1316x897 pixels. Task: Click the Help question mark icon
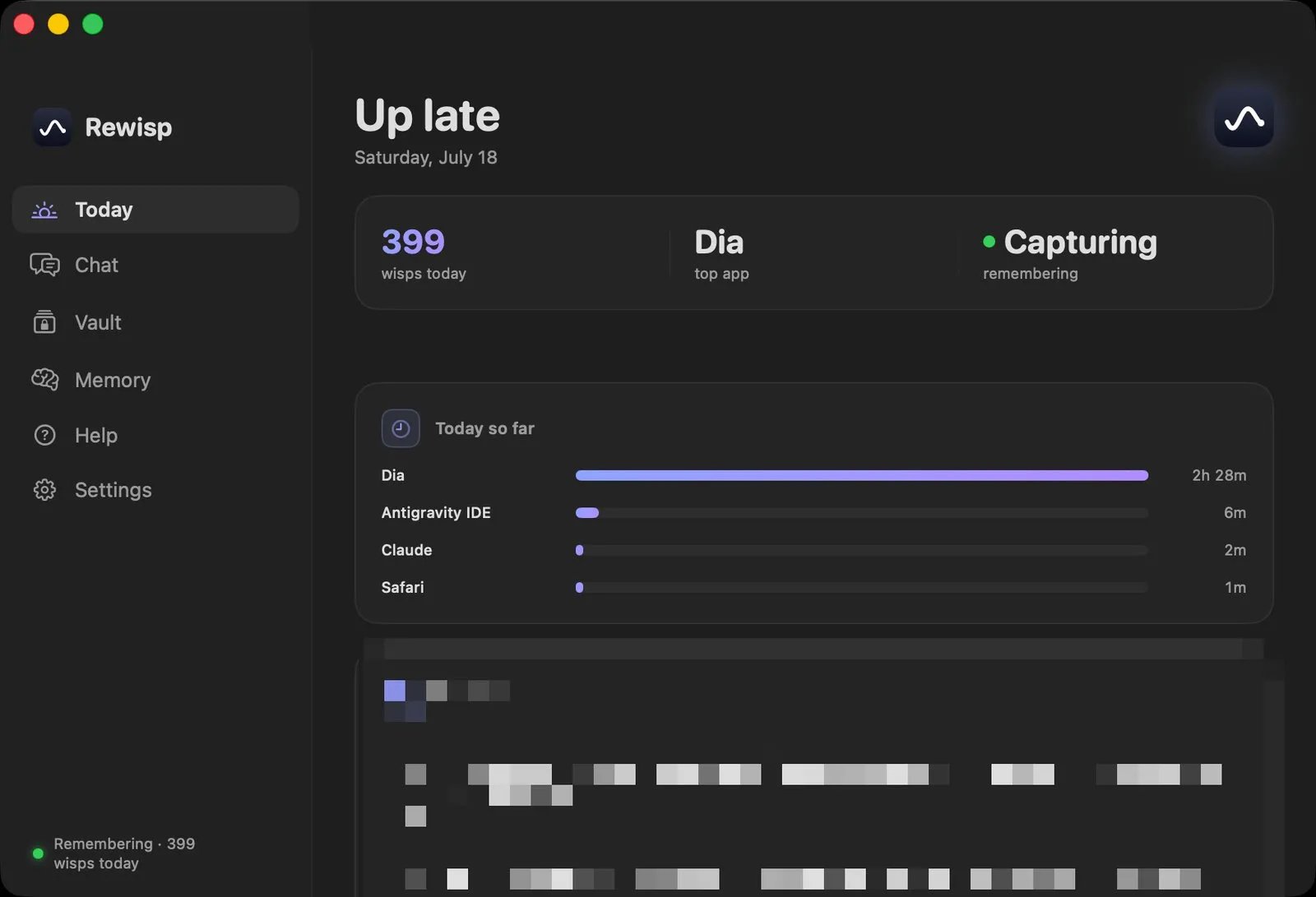tap(44, 435)
